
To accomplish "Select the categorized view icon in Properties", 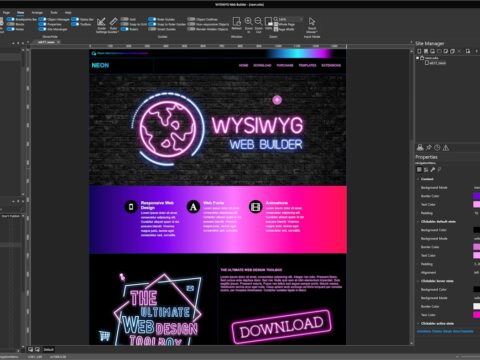I will tap(419, 170).
